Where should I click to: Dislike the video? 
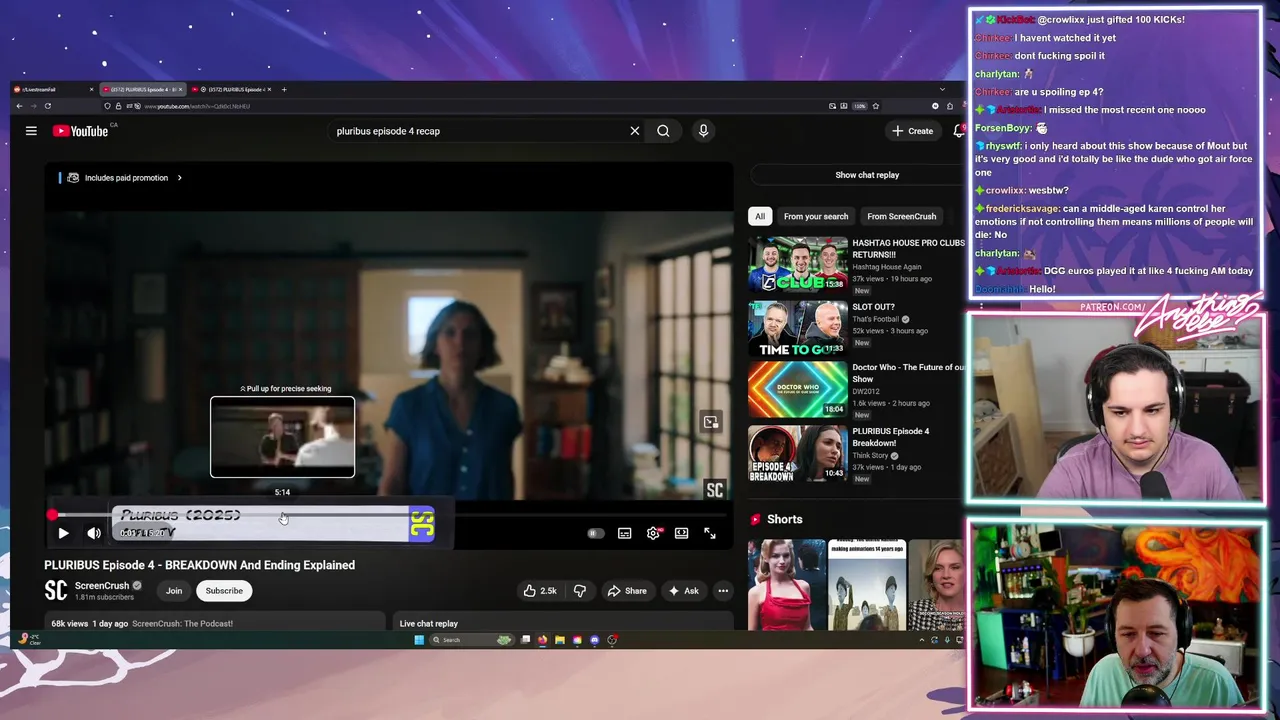[580, 591]
